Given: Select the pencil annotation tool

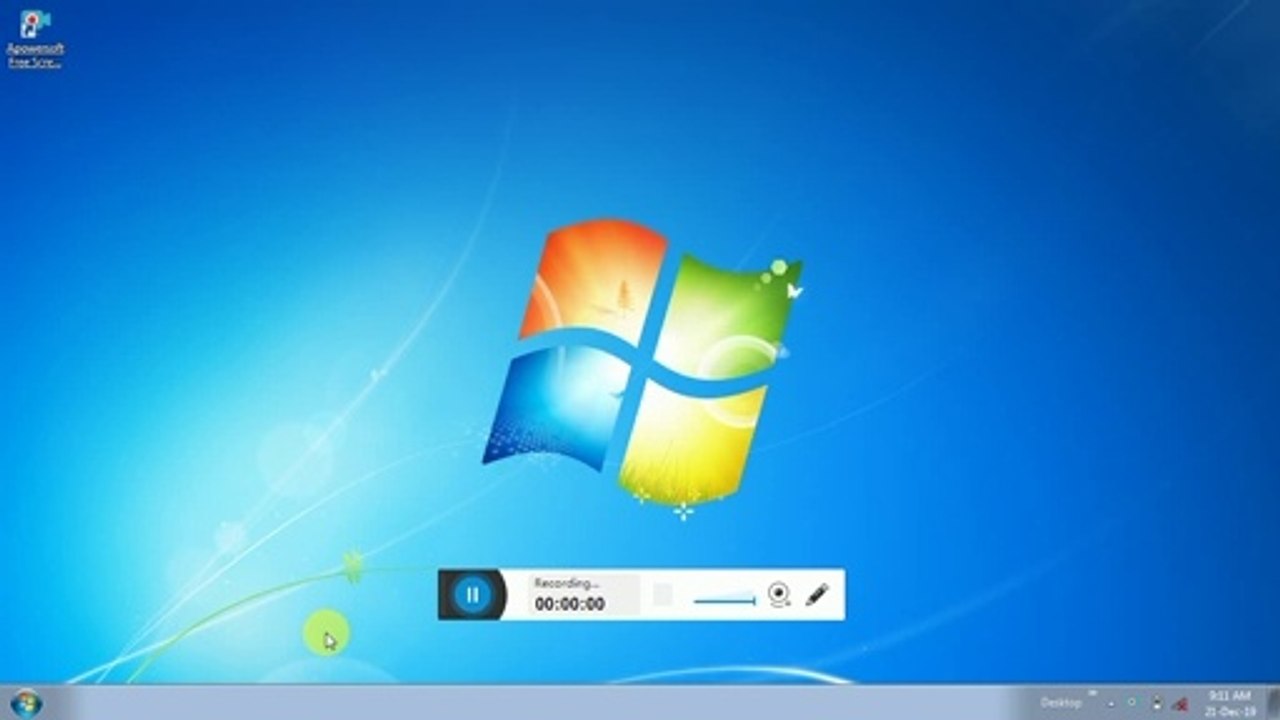Looking at the screenshot, I should click(817, 594).
